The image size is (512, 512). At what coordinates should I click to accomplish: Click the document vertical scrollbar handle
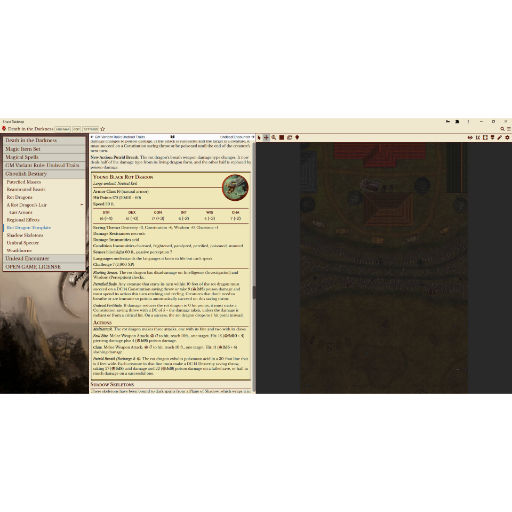[254, 292]
